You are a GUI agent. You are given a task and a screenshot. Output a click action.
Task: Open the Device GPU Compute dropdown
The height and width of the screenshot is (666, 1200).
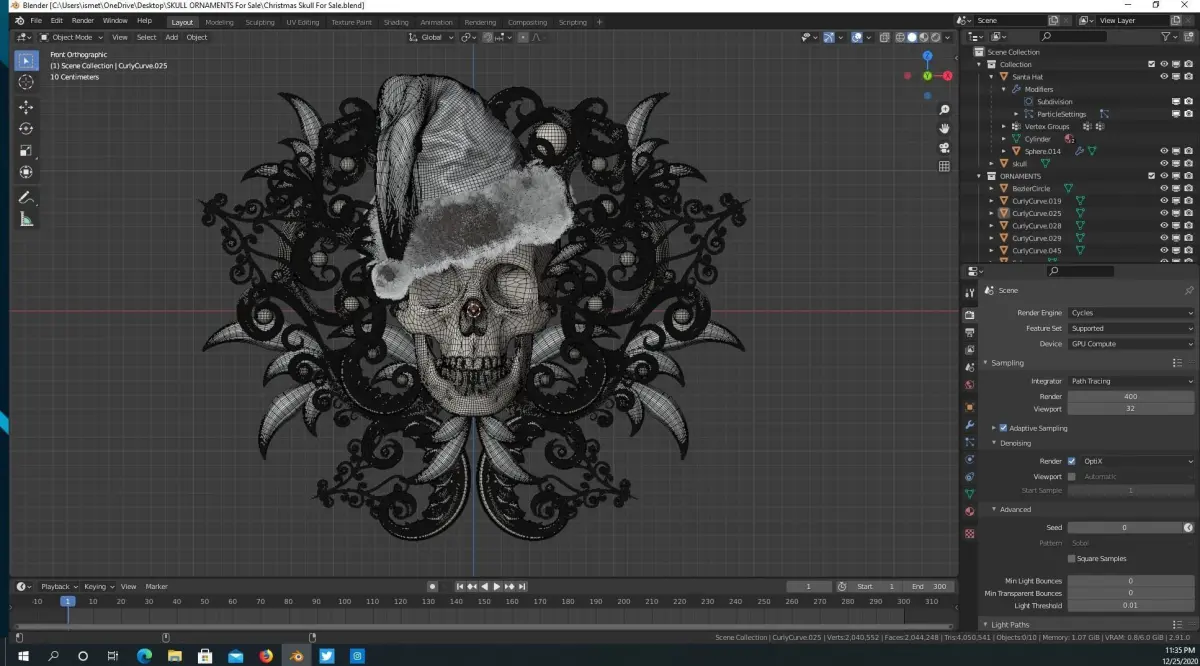pyautogui.click(x=1131, y=344)
